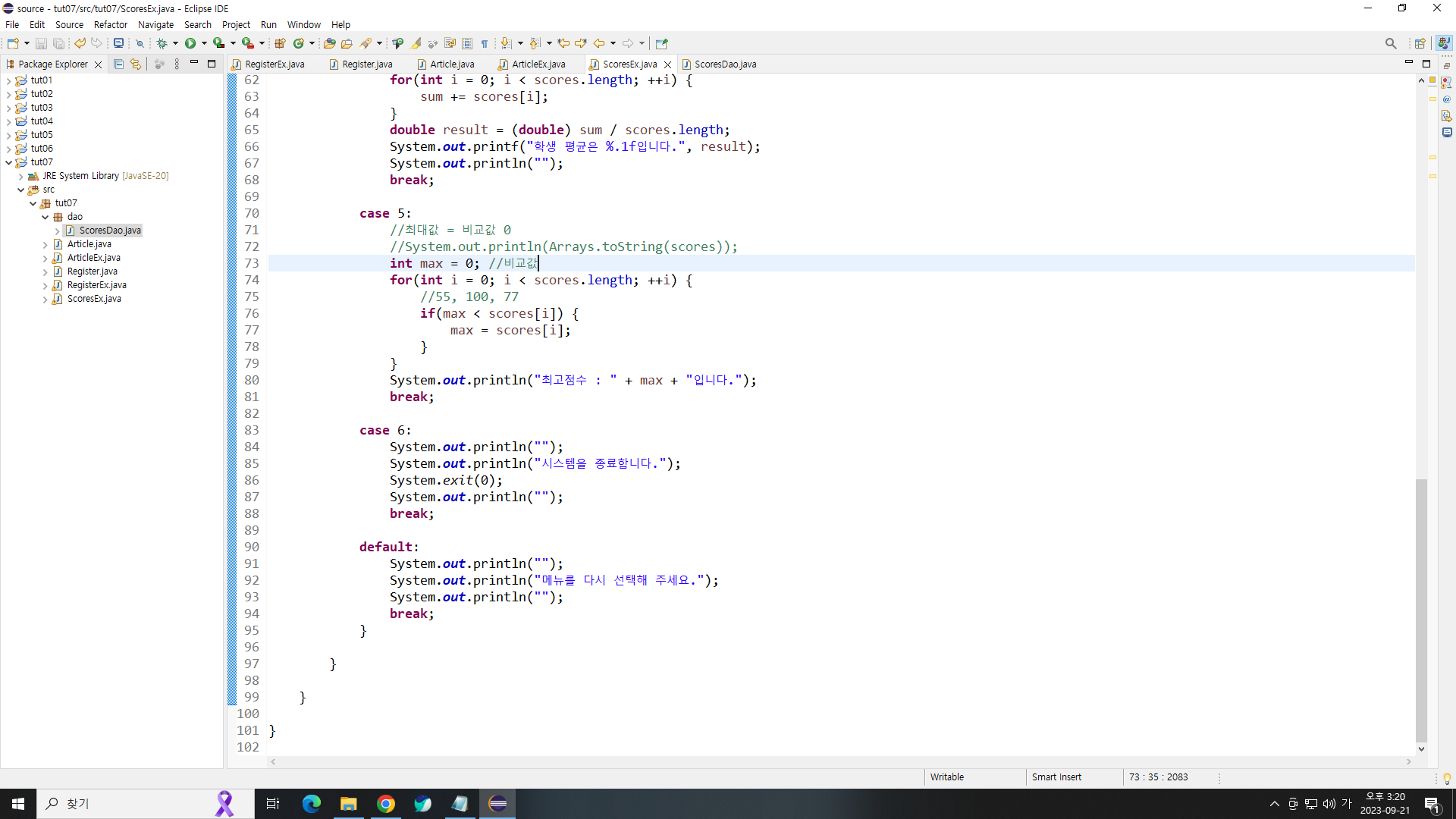This screenshot has height=819, width=1456.
Task: Collapse the dao package node
Action: (45, 217)
